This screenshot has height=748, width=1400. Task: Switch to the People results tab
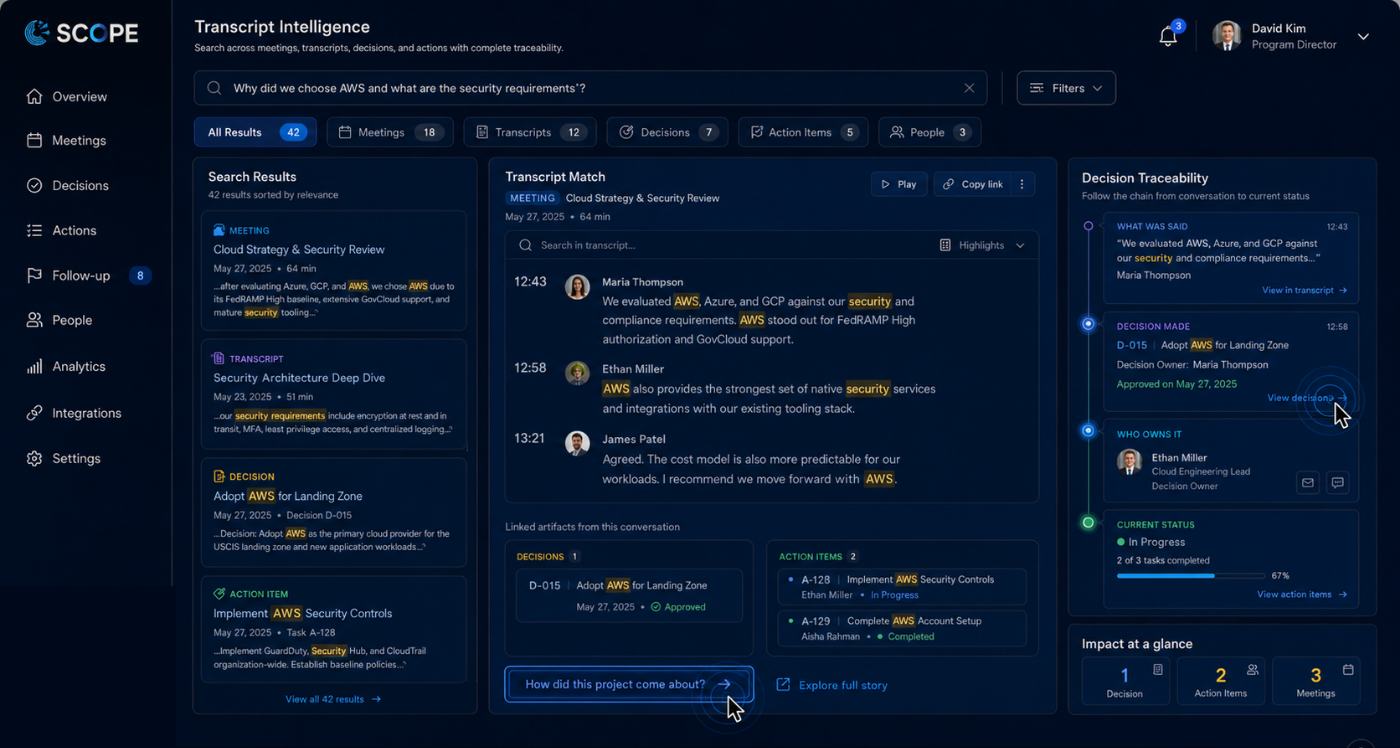tap(929, 132)
